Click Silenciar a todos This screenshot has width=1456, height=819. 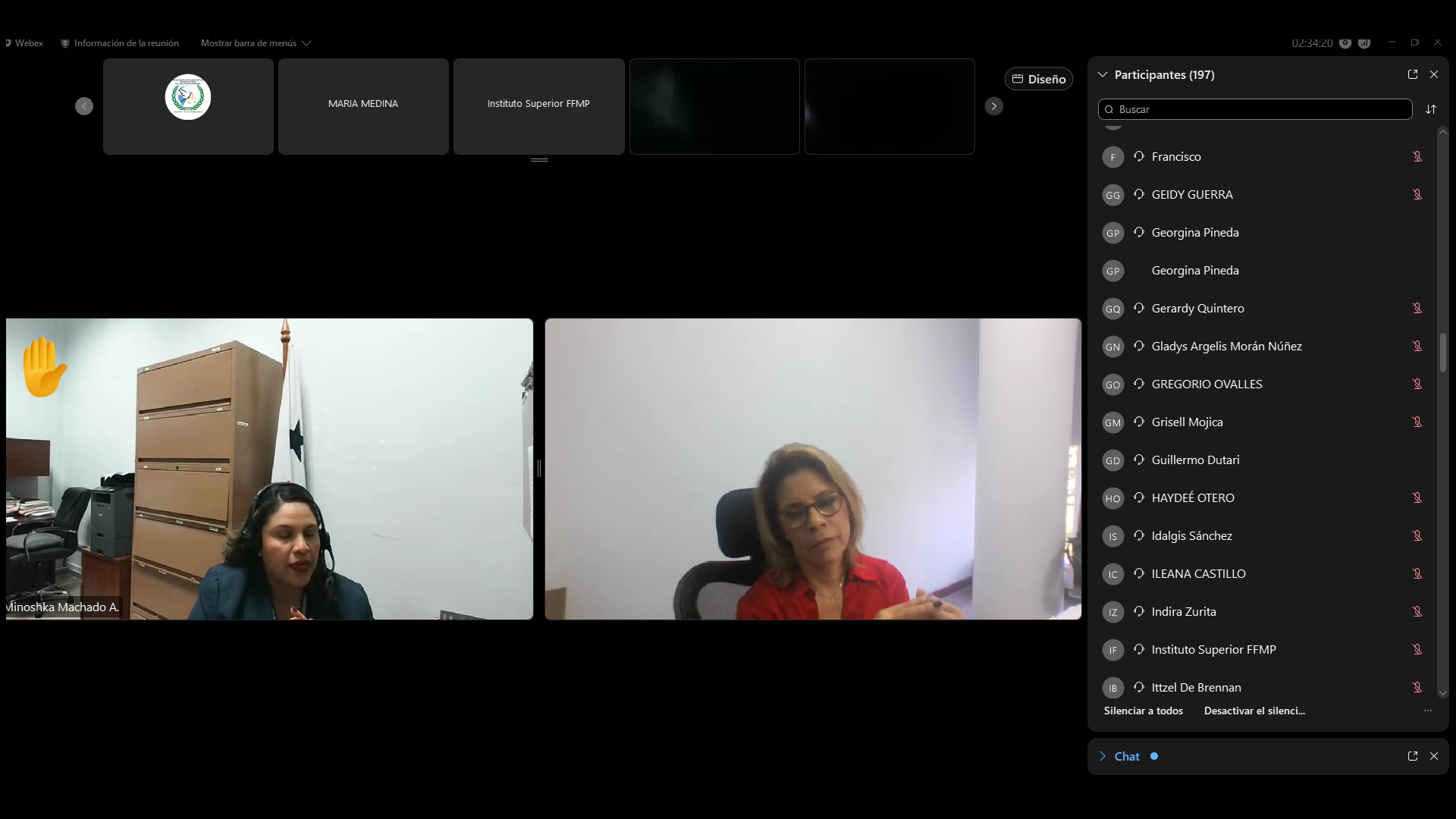(x=1143, y=711)
